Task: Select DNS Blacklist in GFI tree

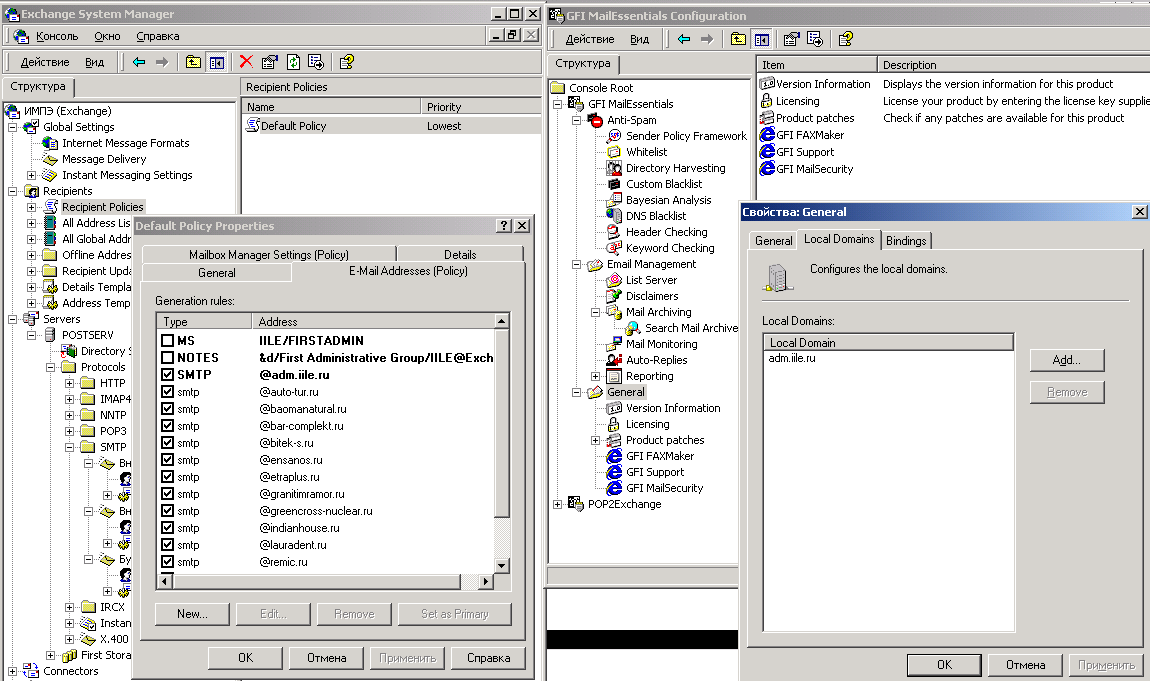Action: (x=656, y=216)
